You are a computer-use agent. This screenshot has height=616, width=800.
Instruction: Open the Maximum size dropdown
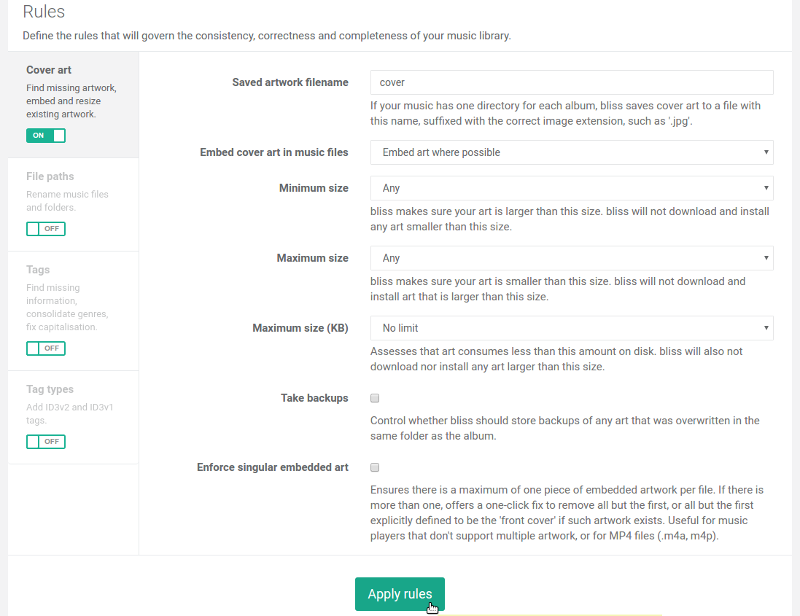571,258
